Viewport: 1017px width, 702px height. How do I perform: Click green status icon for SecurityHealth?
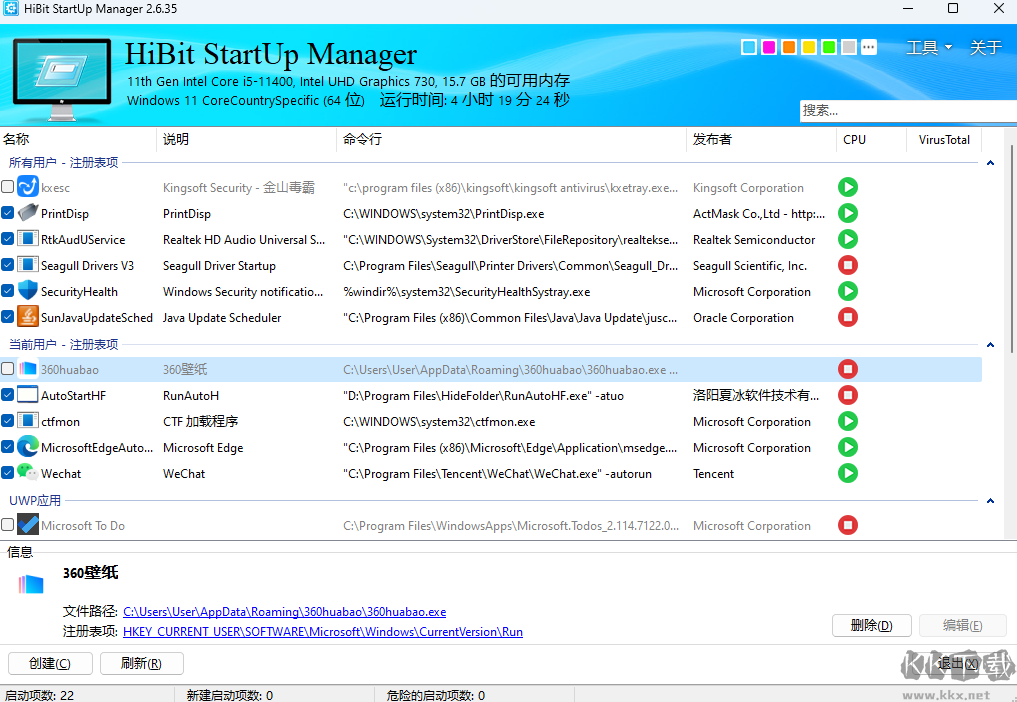(x=848, y=291)
